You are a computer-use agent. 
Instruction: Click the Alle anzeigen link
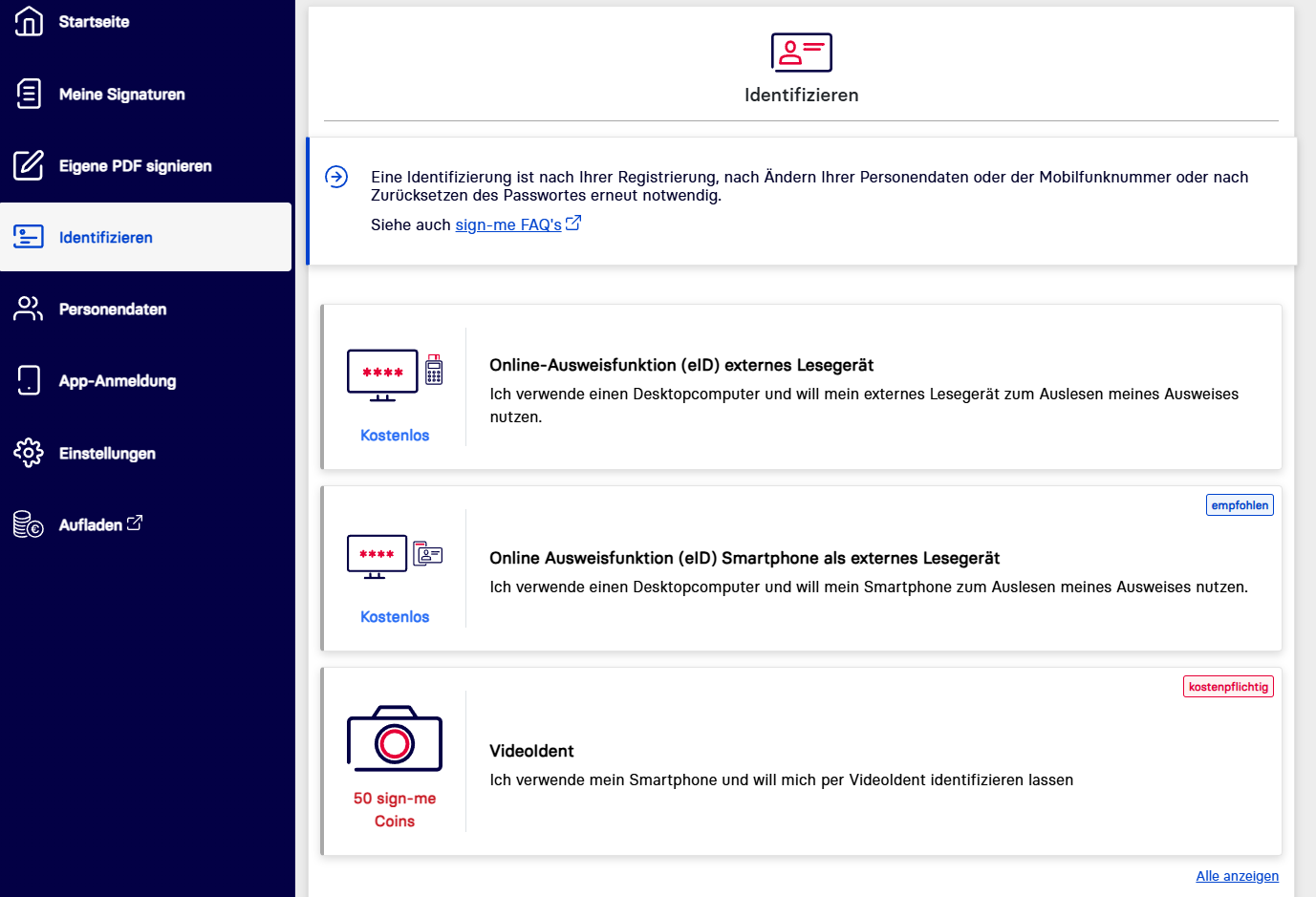tap(1237, 876)
